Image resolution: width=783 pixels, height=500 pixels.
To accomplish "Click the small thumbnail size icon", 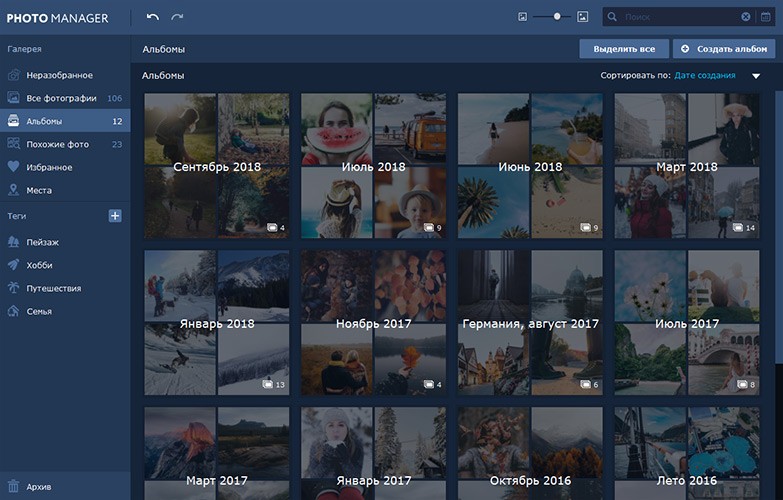I will point(522,17).
